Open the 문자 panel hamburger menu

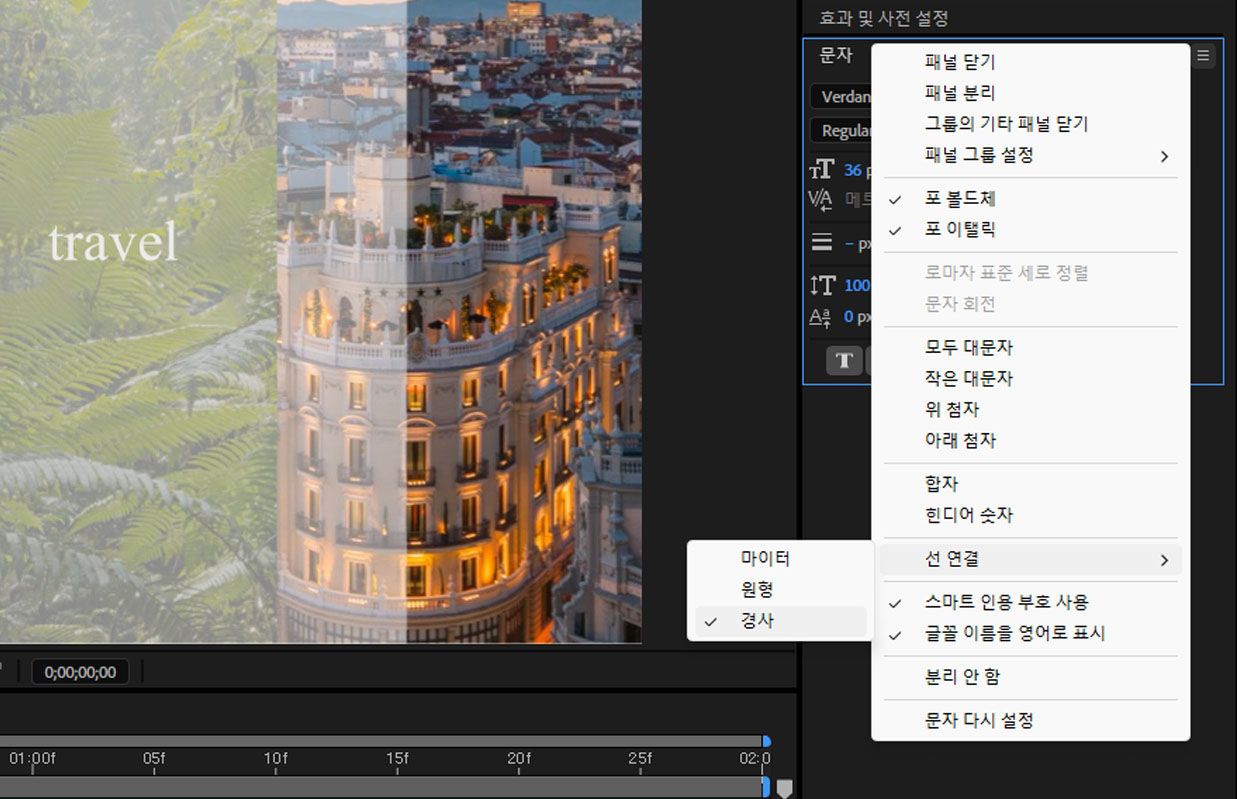[x=1203, y=56]
